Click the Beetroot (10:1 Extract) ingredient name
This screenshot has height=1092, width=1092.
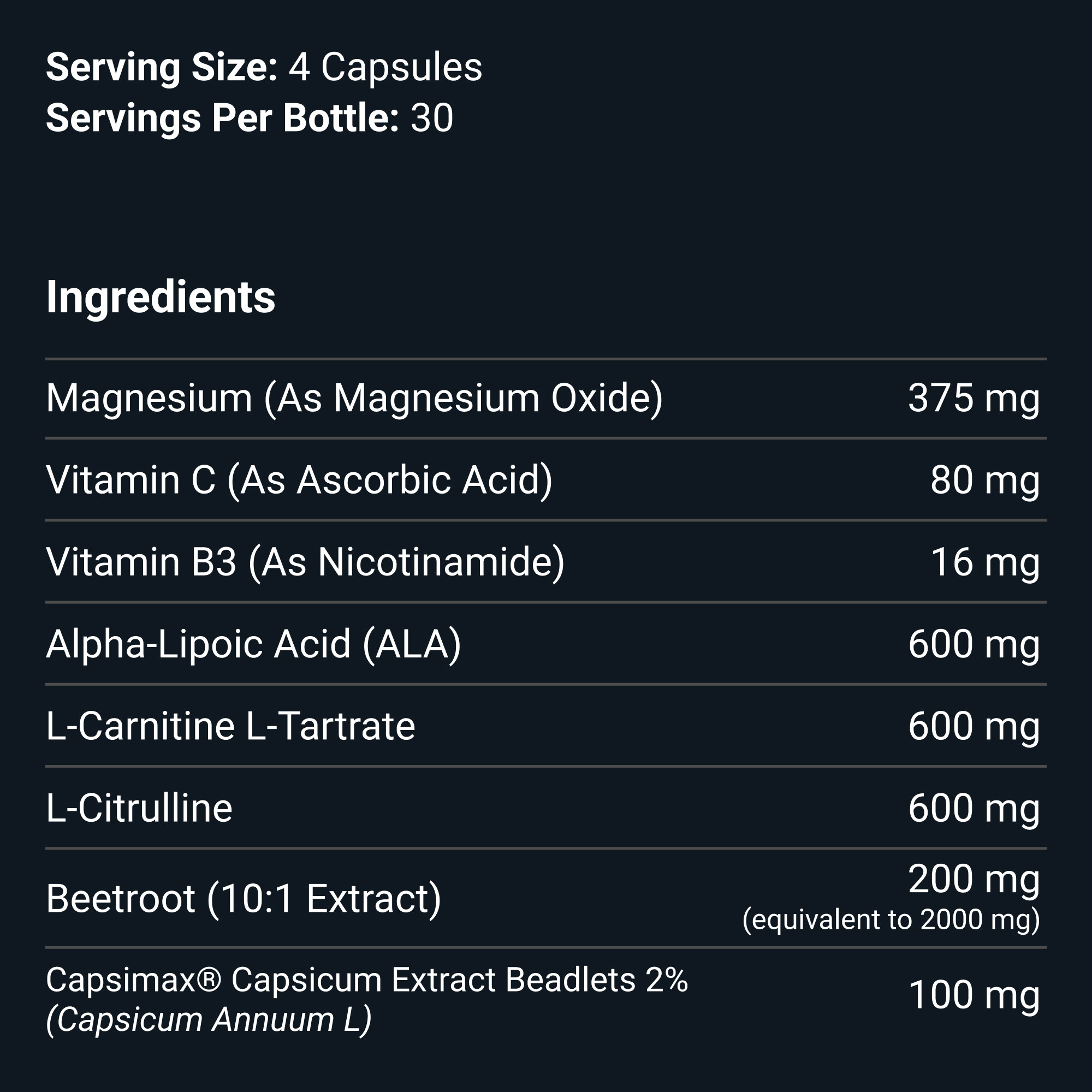(244, 899)
